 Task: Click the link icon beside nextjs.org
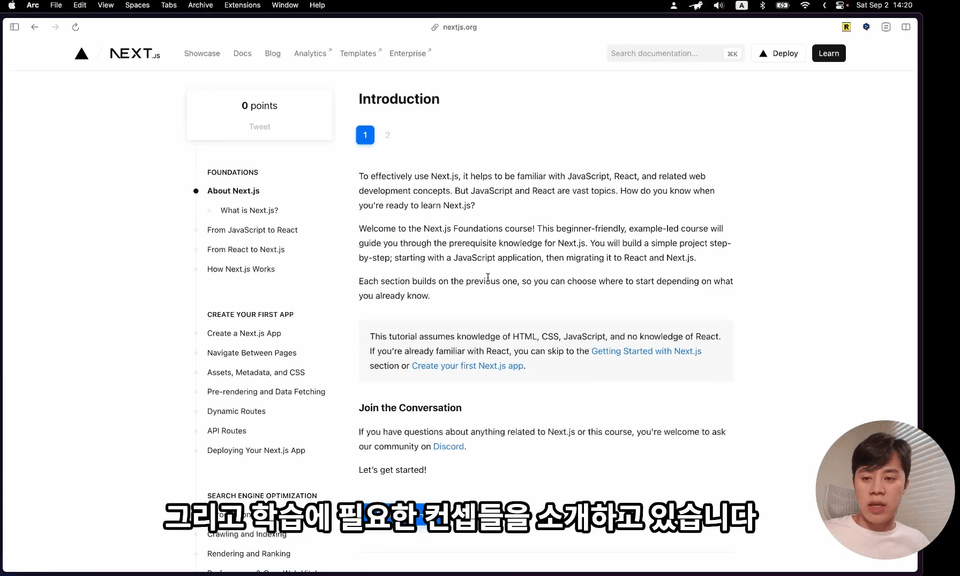point(435,27)
